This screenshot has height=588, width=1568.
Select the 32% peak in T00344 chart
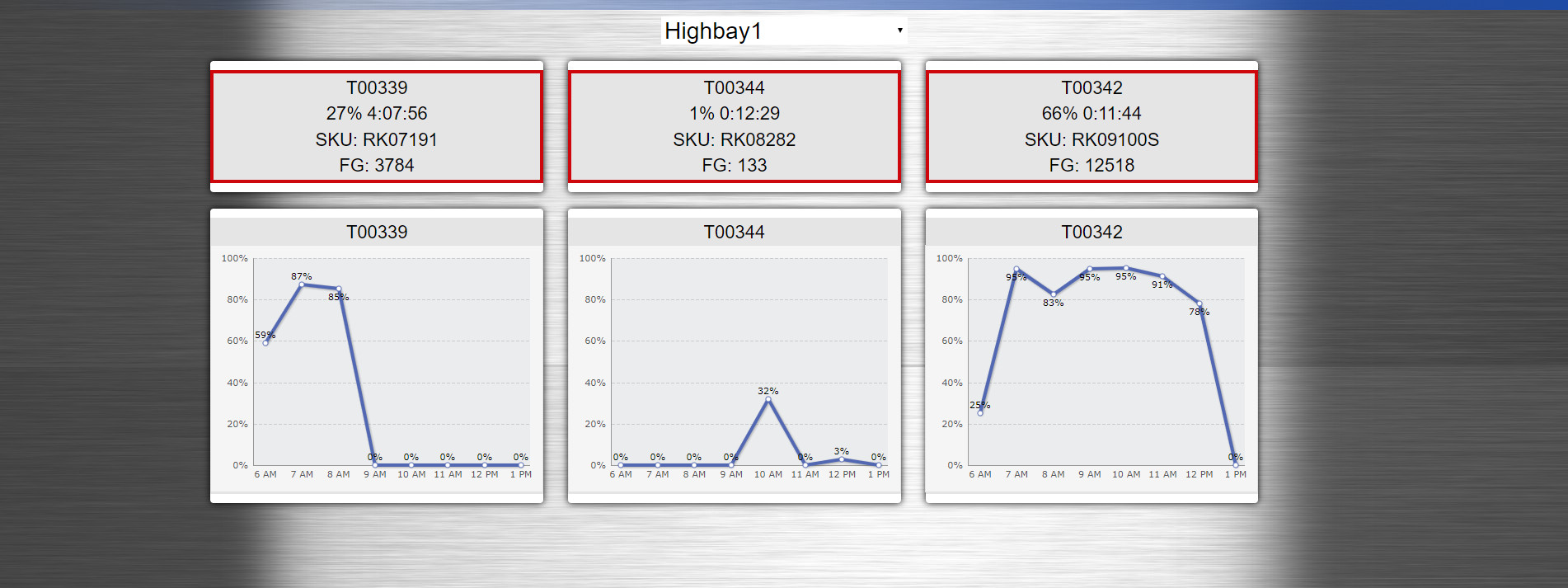click(768, 399)
